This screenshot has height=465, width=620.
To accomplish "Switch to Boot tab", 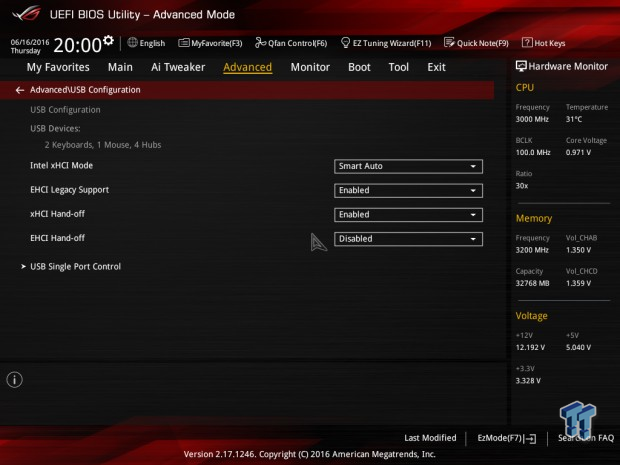I will (x=359, y=67).
